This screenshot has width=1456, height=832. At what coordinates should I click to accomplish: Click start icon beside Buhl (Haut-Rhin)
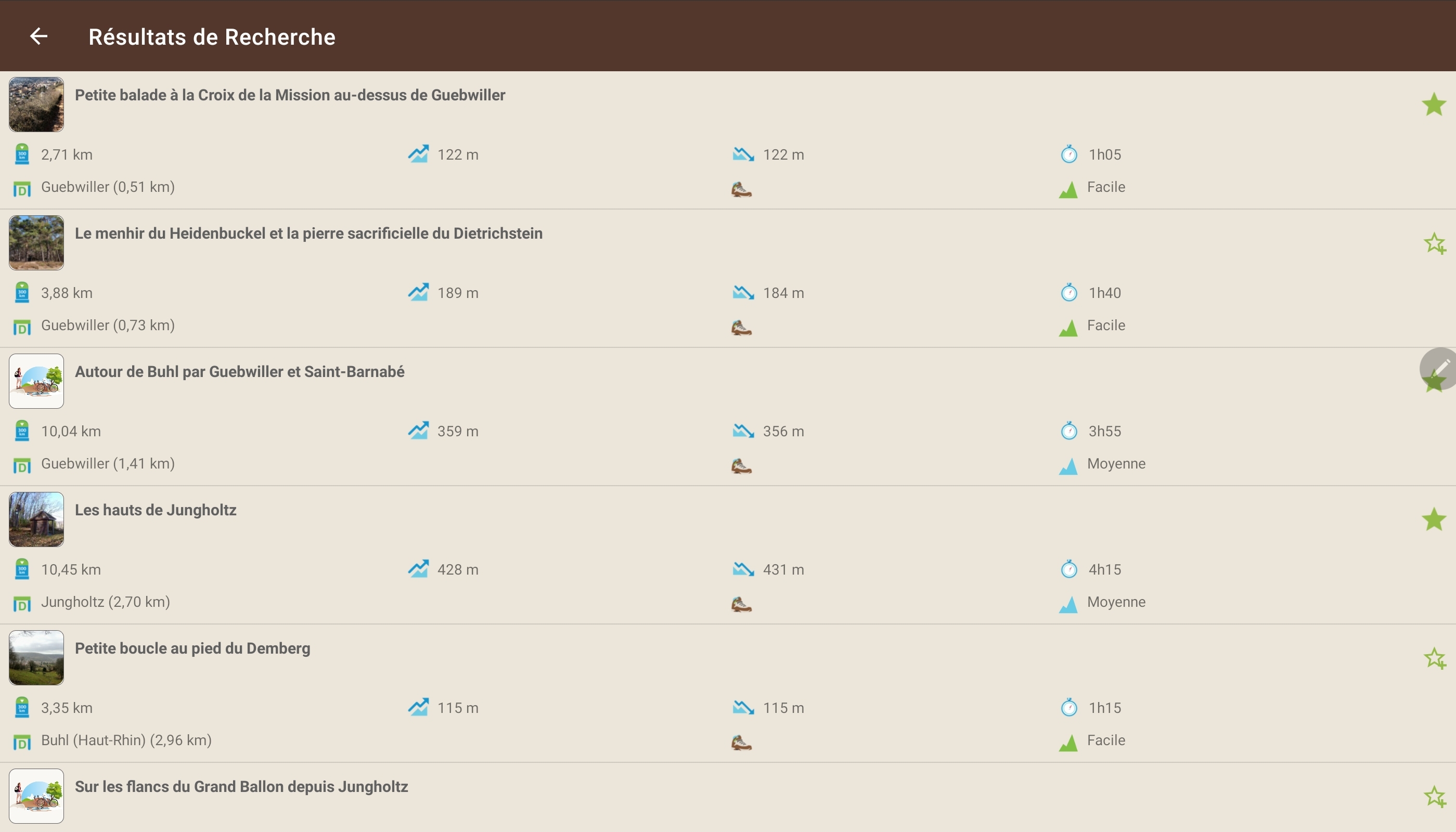point(22,742)
